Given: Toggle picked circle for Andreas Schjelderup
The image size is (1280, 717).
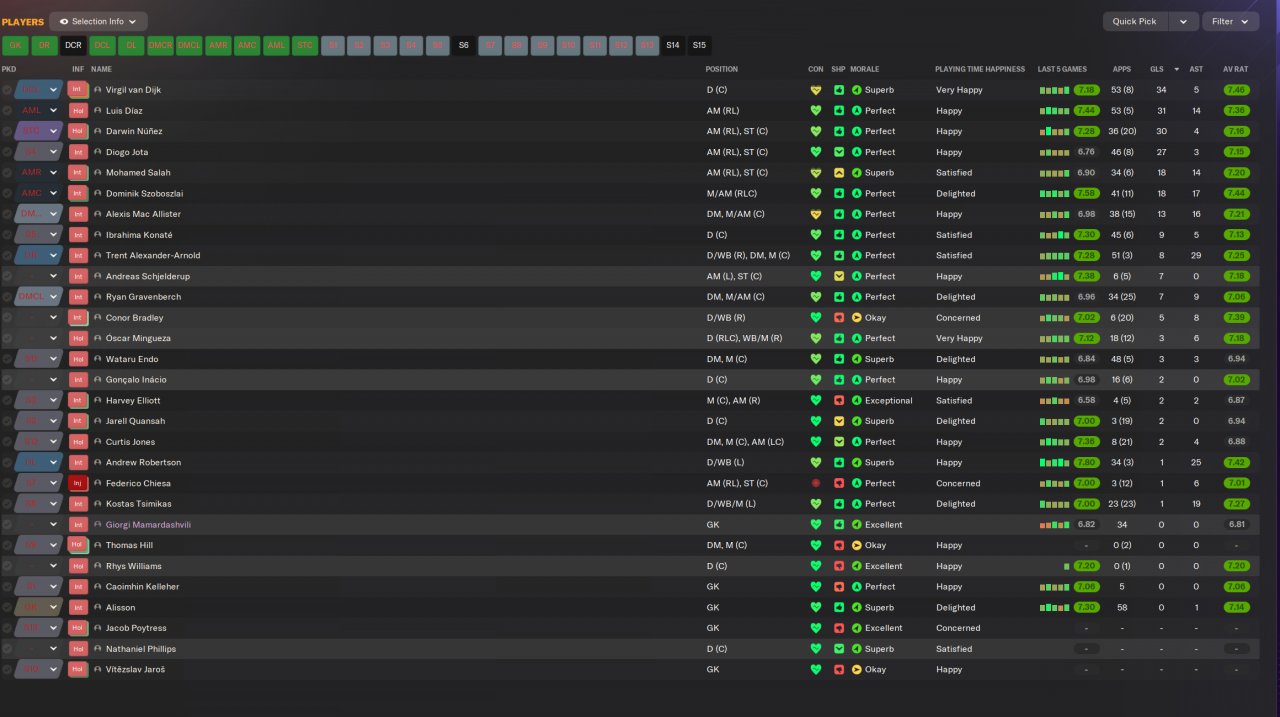Looking at the screenshot, I should click(7, 276).
